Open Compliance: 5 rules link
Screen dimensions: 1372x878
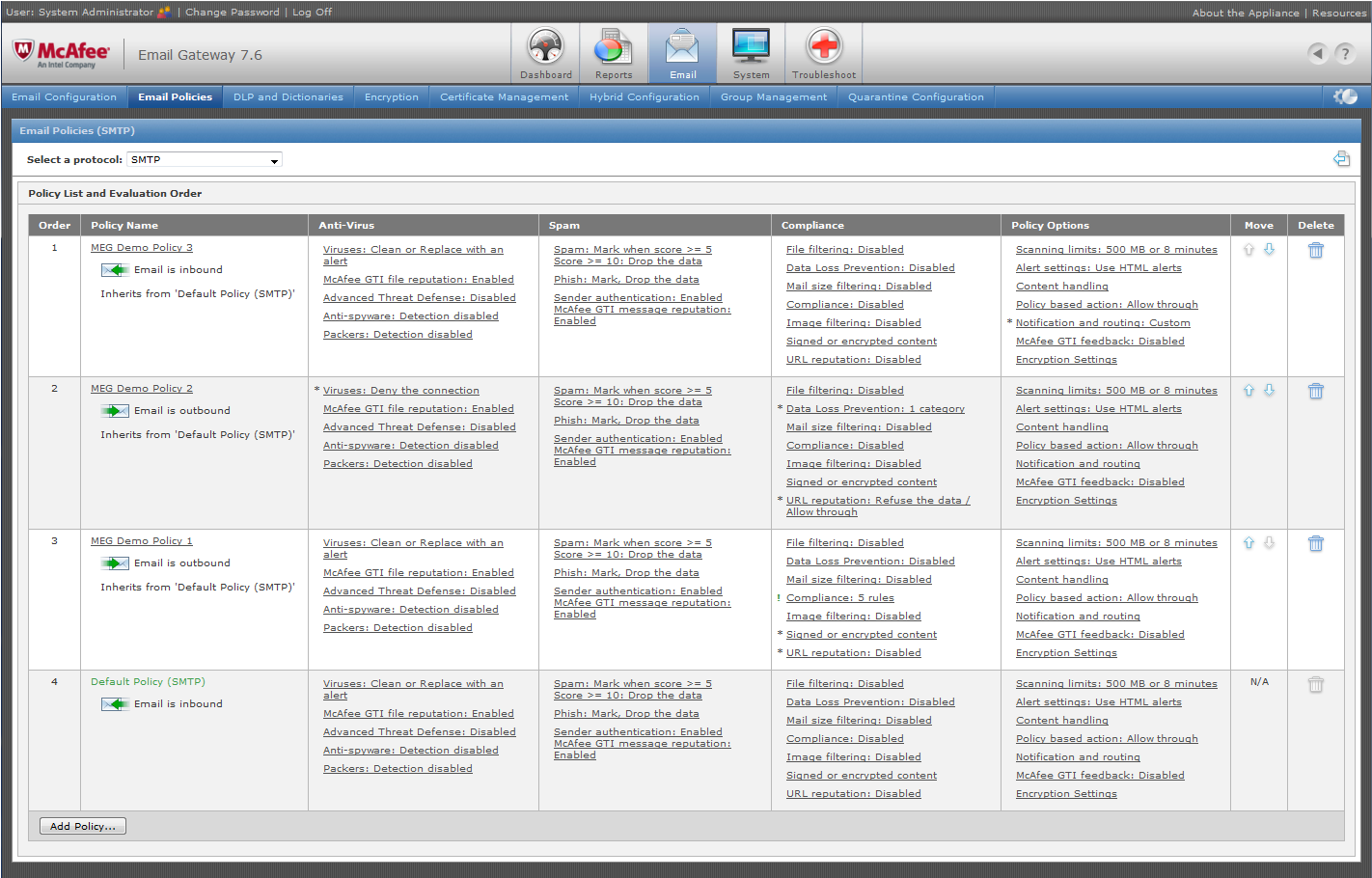coord(839,598)
